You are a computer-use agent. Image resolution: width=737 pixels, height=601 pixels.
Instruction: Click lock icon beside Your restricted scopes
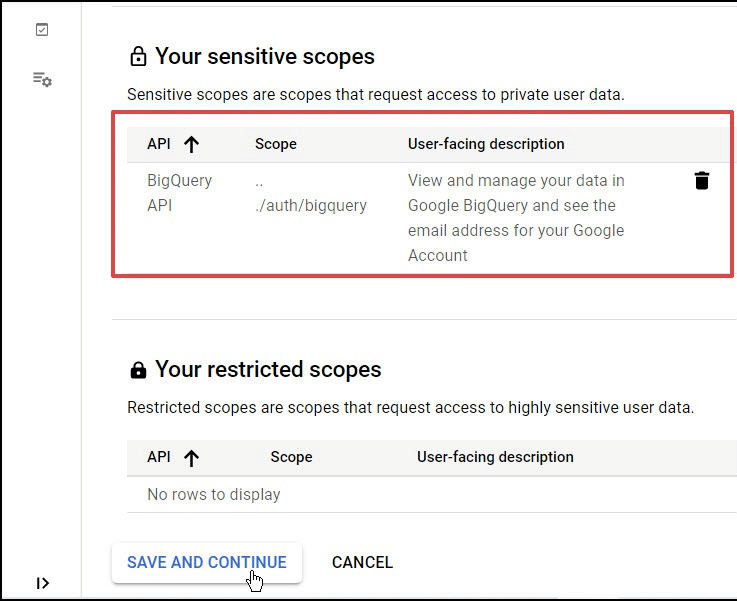coord(138,370)
